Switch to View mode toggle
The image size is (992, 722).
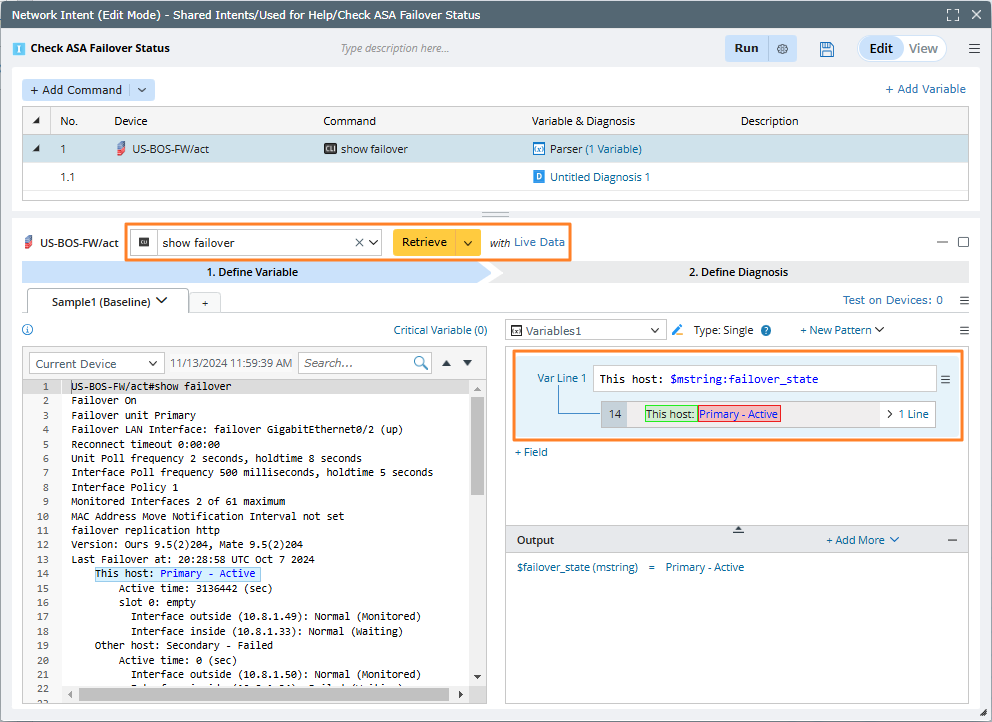pos(923,49)
